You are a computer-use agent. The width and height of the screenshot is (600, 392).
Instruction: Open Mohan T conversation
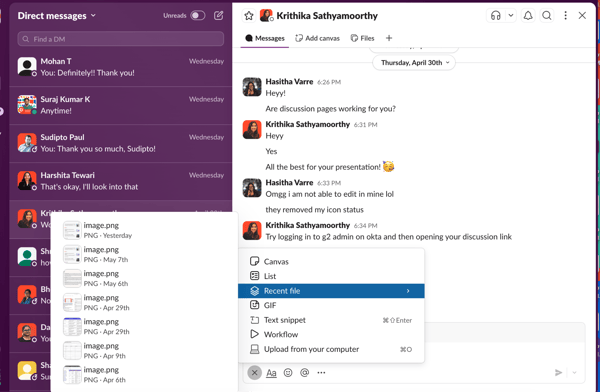click(121, 67)
